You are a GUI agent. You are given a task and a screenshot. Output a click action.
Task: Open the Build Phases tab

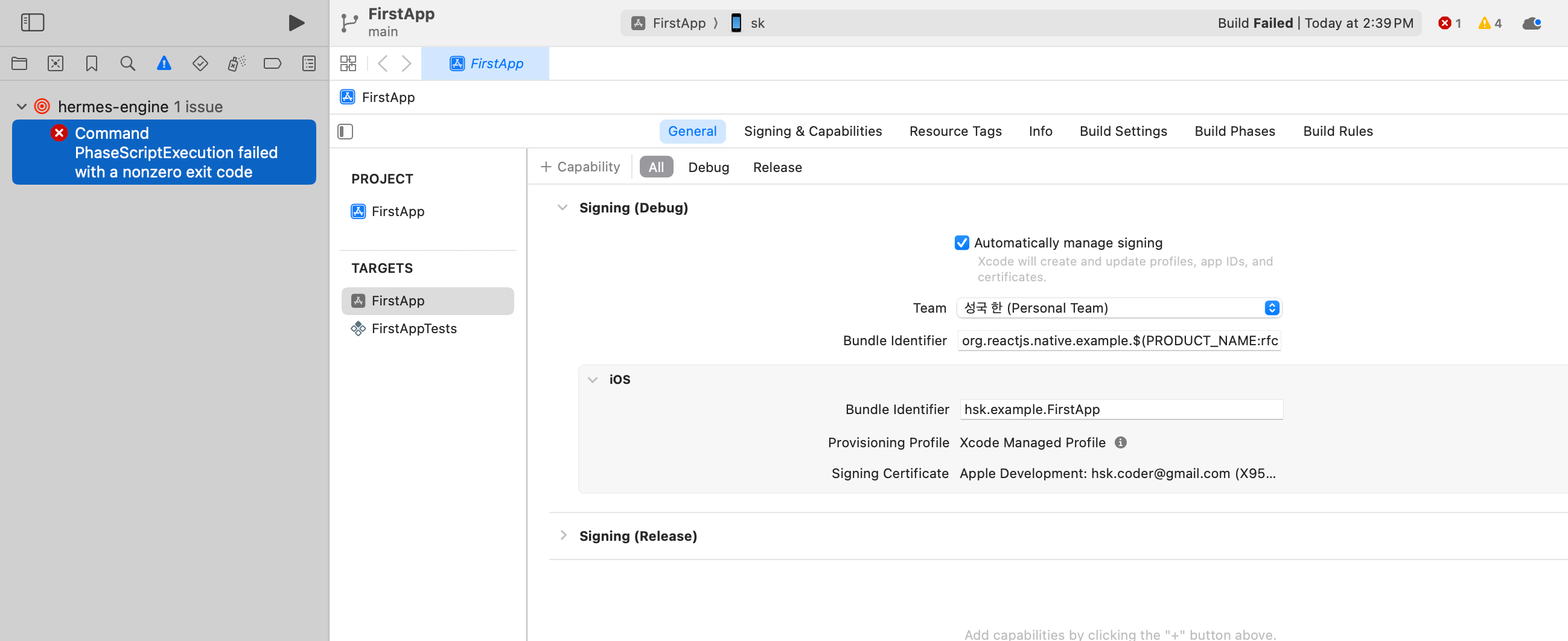pyautogui.click(x=1234, y=132)
